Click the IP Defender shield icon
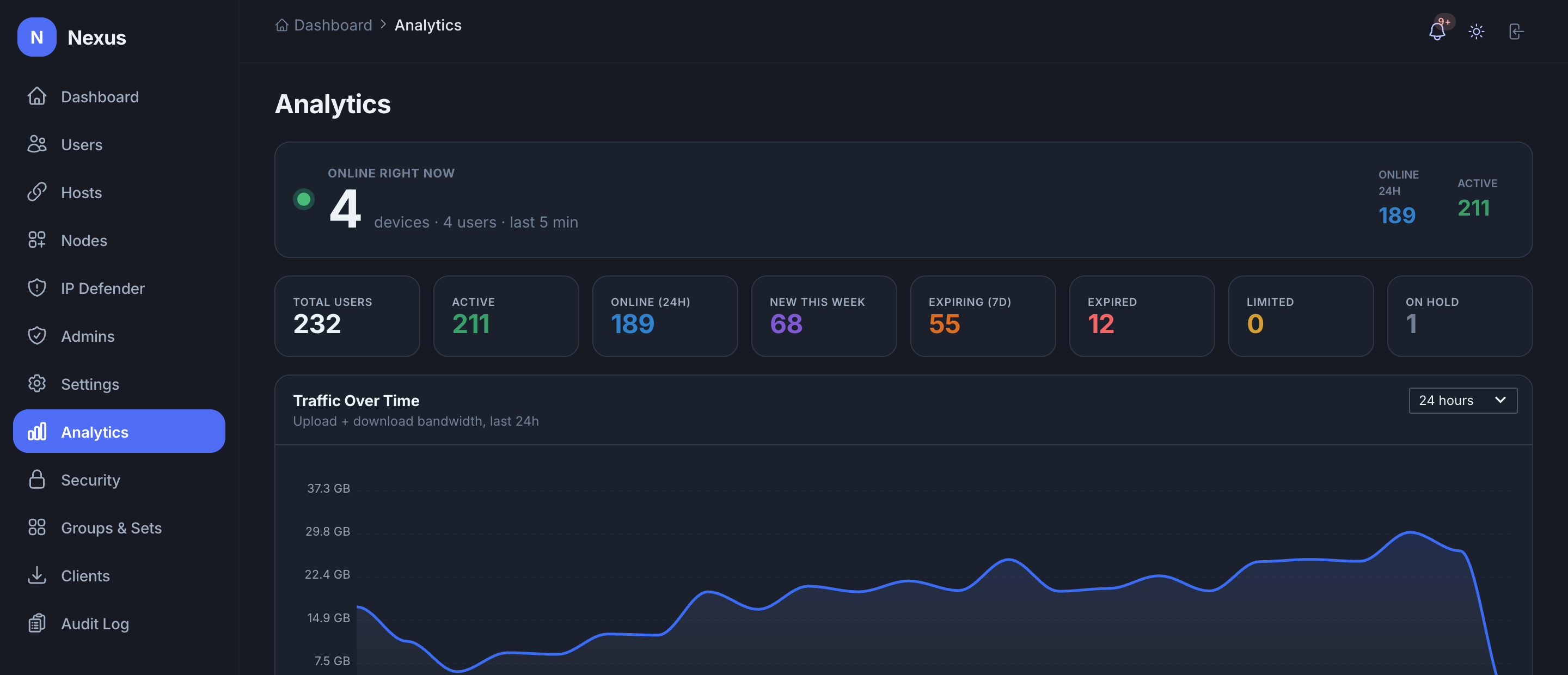 click(36, 288)
